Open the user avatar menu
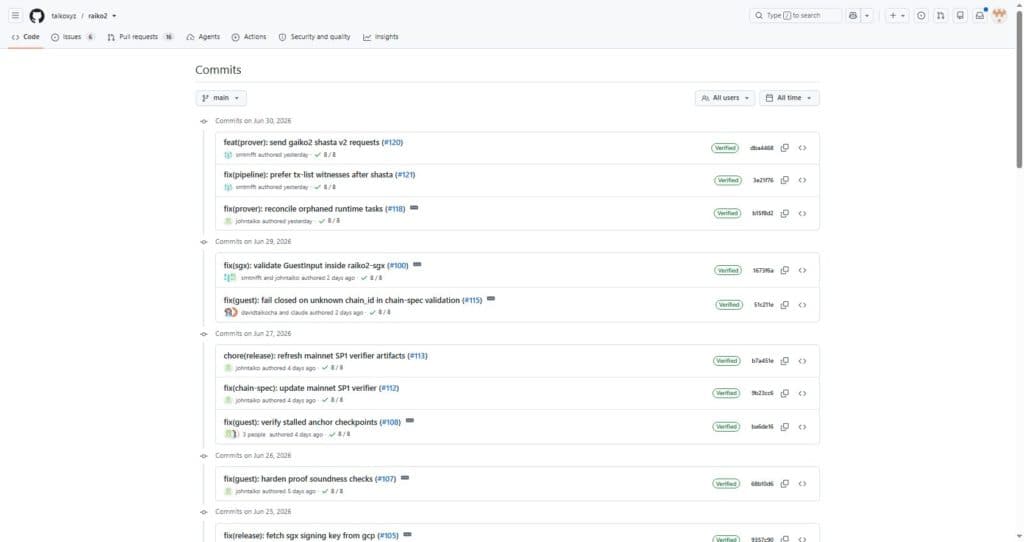The height and width of the screenshot is (542, 1024). point(999,15)
